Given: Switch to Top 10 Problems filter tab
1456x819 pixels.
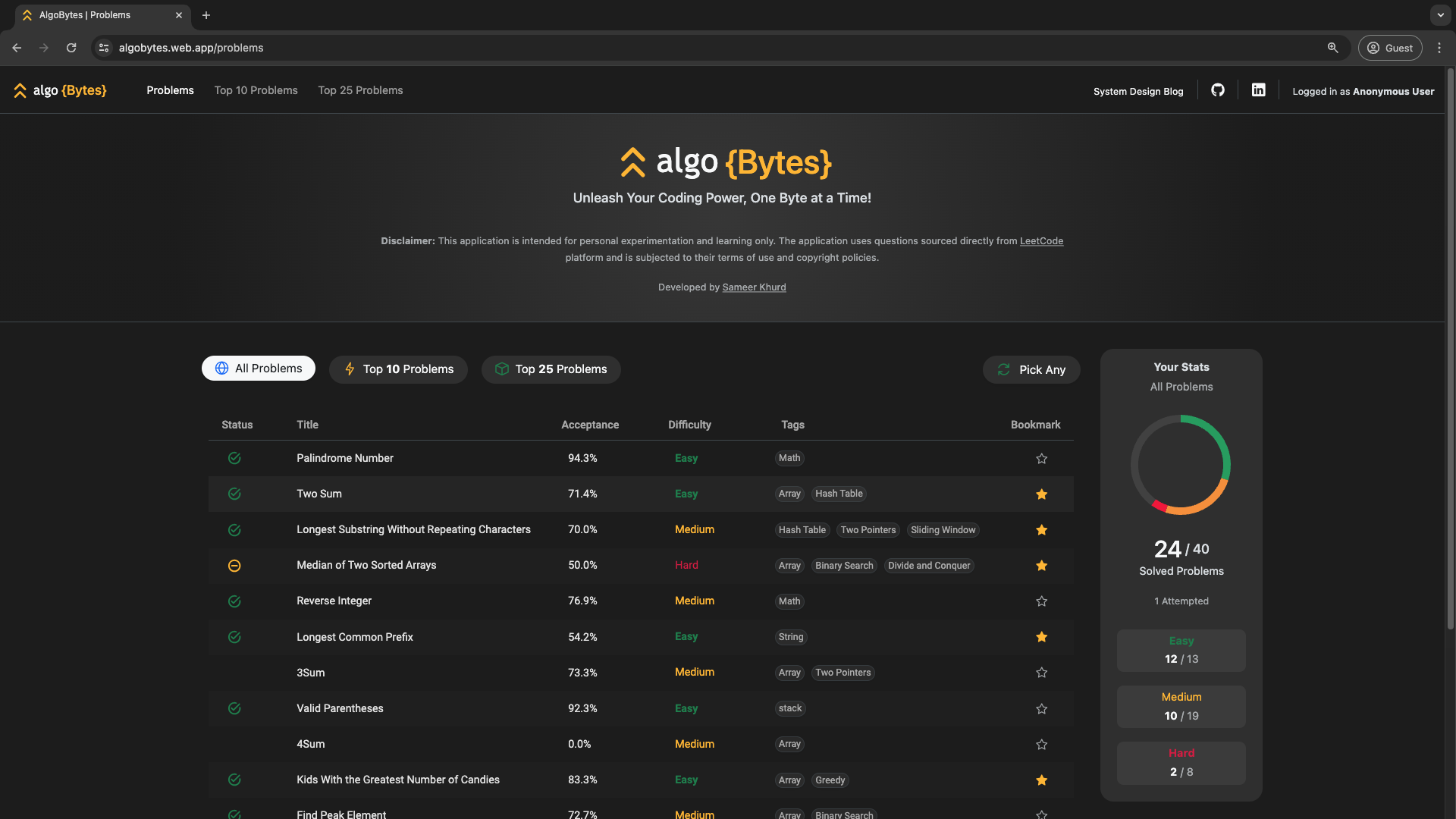Looking at the screenshot, I should click(398, 369).
